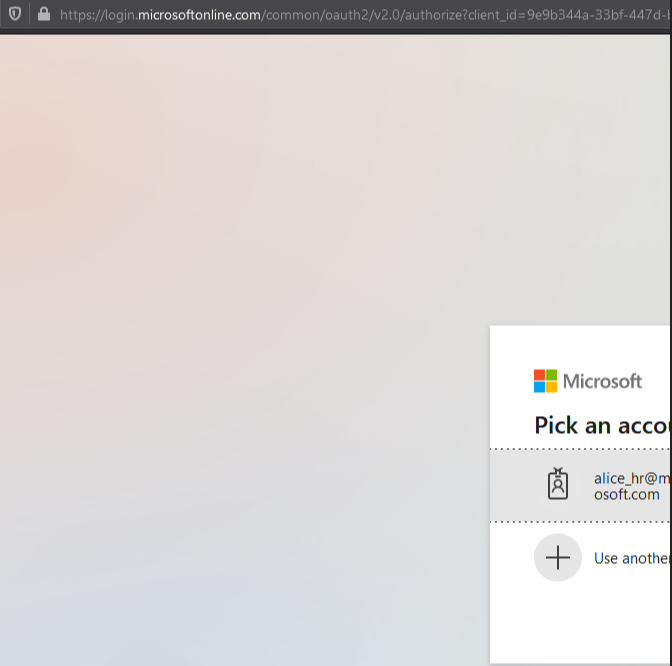
Task: Click the ID badge icon for alice_hr
Action: point(558,485)
